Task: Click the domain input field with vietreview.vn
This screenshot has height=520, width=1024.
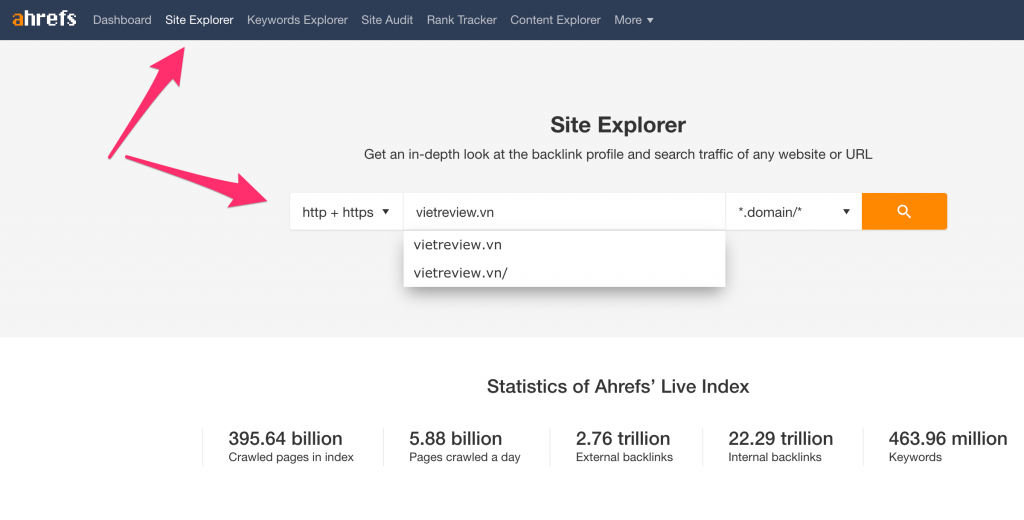Action: [x=564, y=212]
